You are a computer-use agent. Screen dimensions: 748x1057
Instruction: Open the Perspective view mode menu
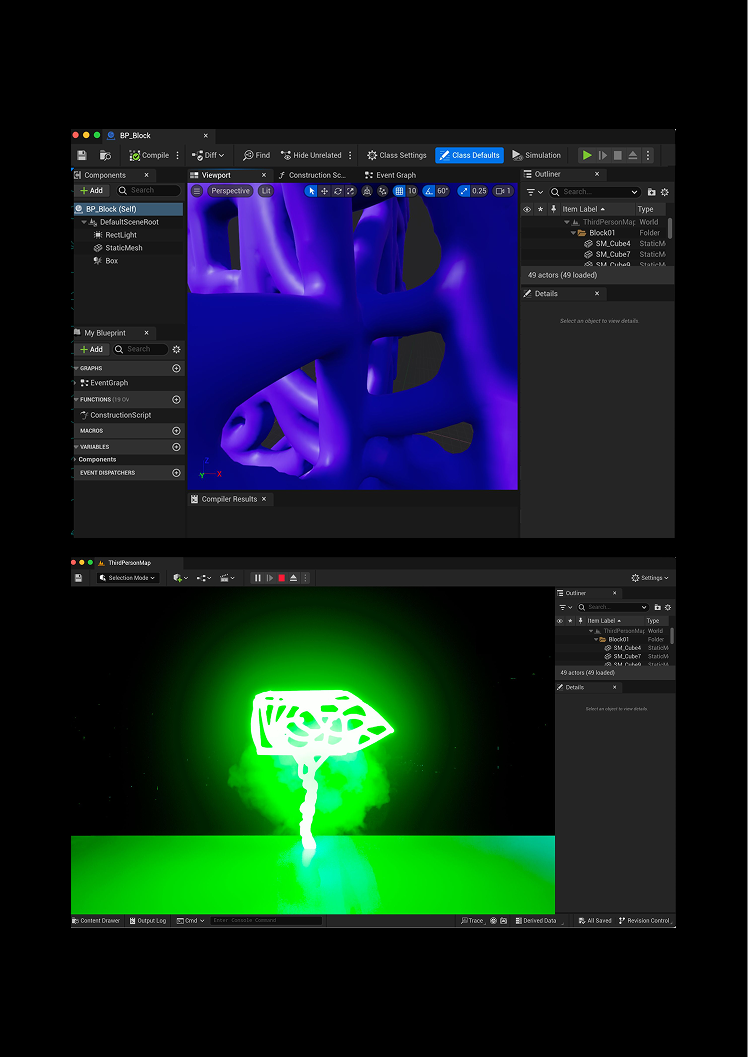(230, 191)
